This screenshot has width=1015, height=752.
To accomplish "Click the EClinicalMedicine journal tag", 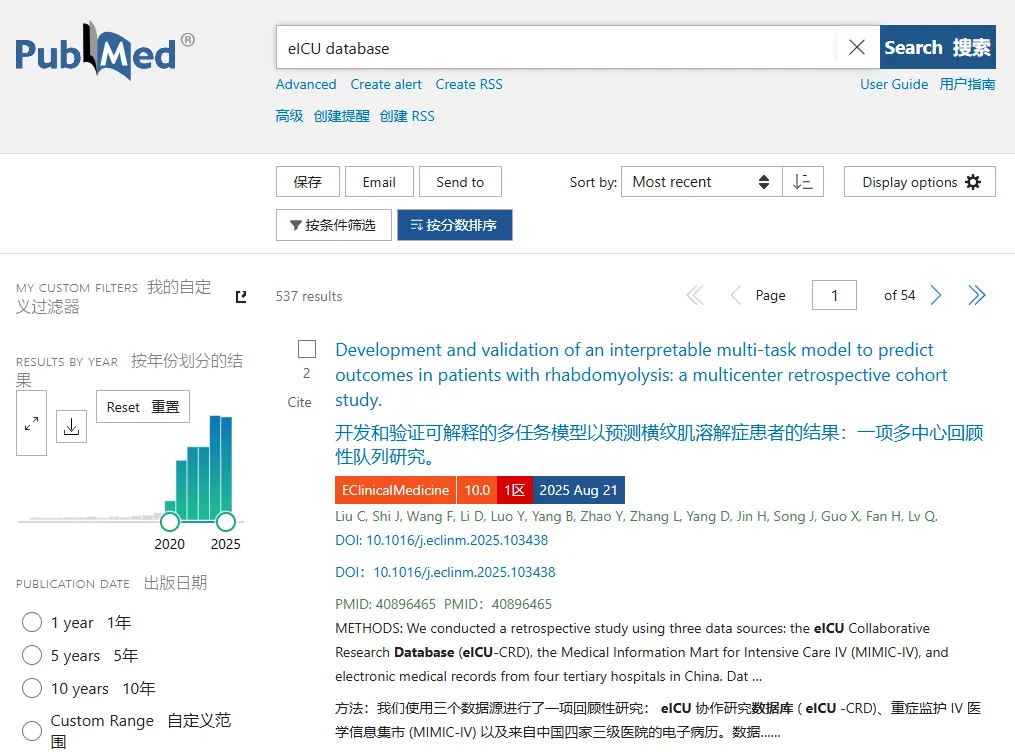I will (x=396, y=490).
